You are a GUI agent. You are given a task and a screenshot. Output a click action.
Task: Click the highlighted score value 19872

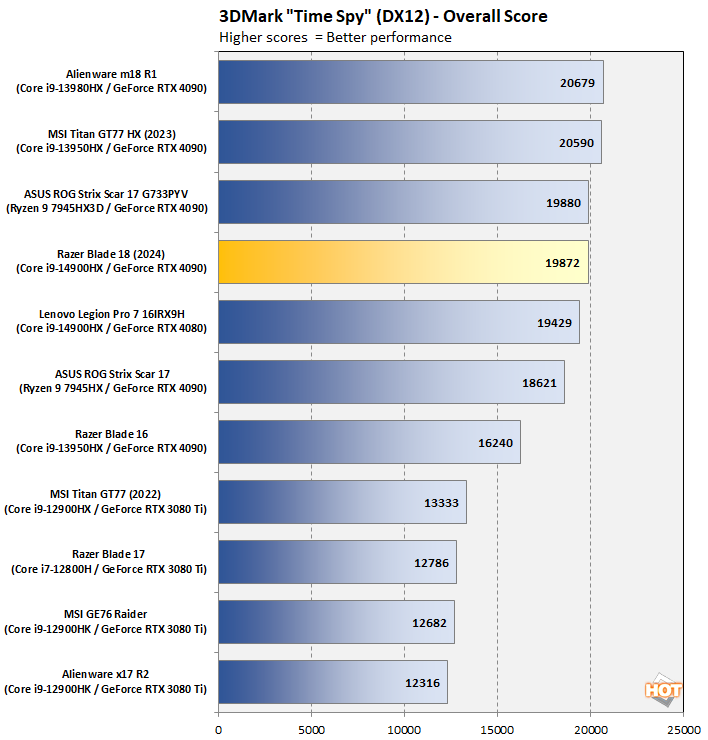(563, 263)
